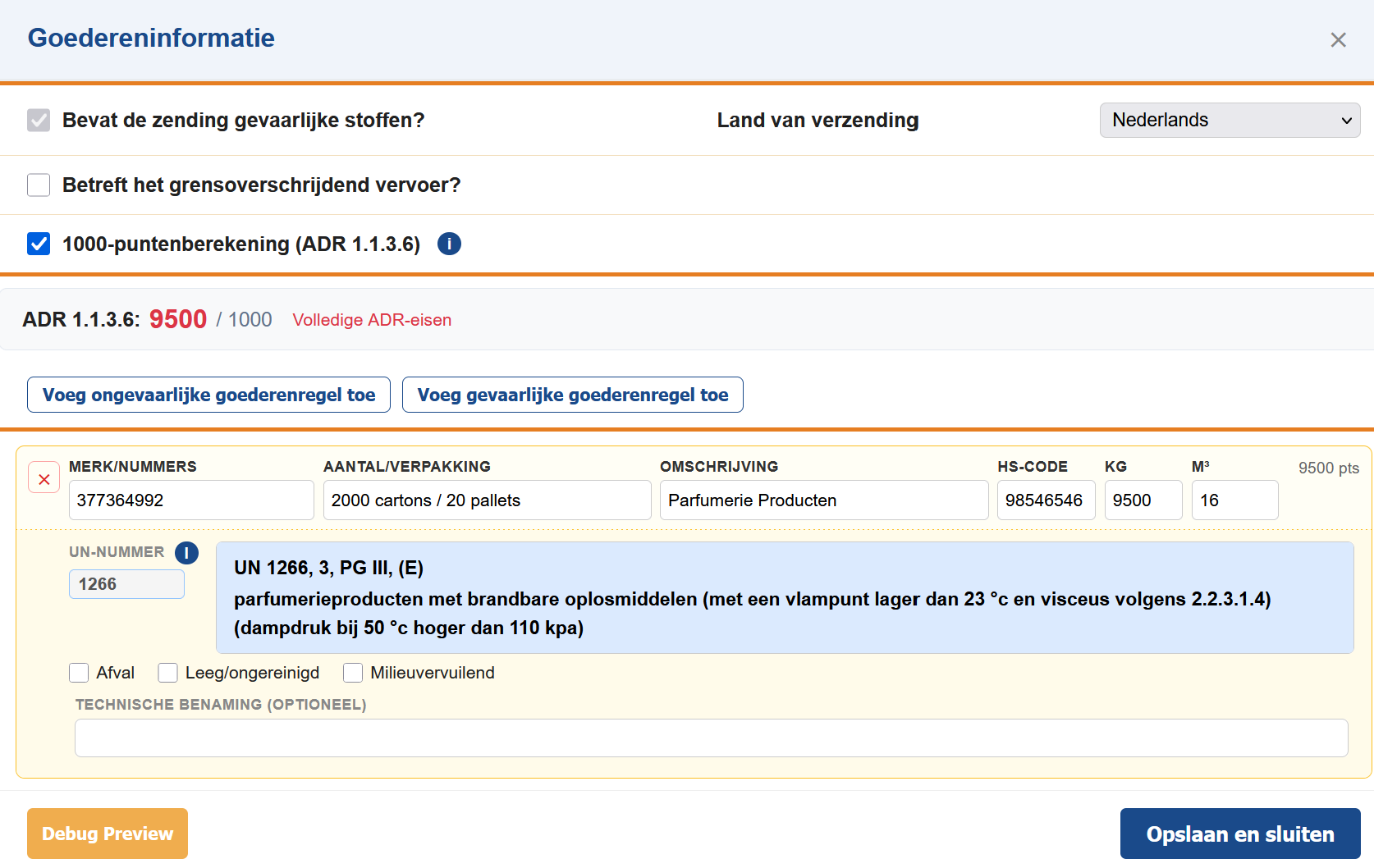Close the Goedereninformatie dialog with the X icon
This screenshot has height=868, width=1374.
coord(1338,40)
